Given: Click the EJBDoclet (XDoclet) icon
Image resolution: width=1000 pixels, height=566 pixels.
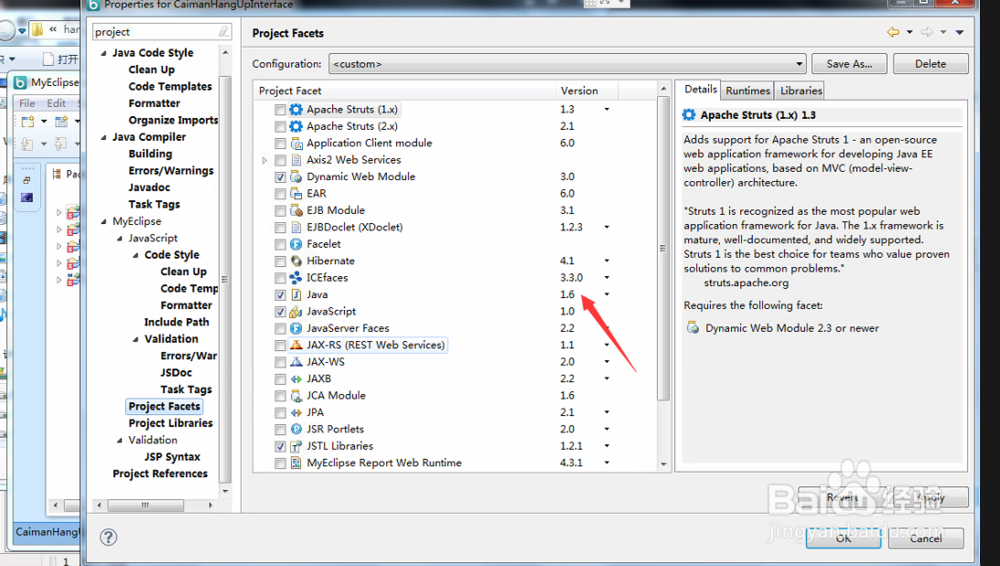Looking at the screenshot, I should (296, 227).
